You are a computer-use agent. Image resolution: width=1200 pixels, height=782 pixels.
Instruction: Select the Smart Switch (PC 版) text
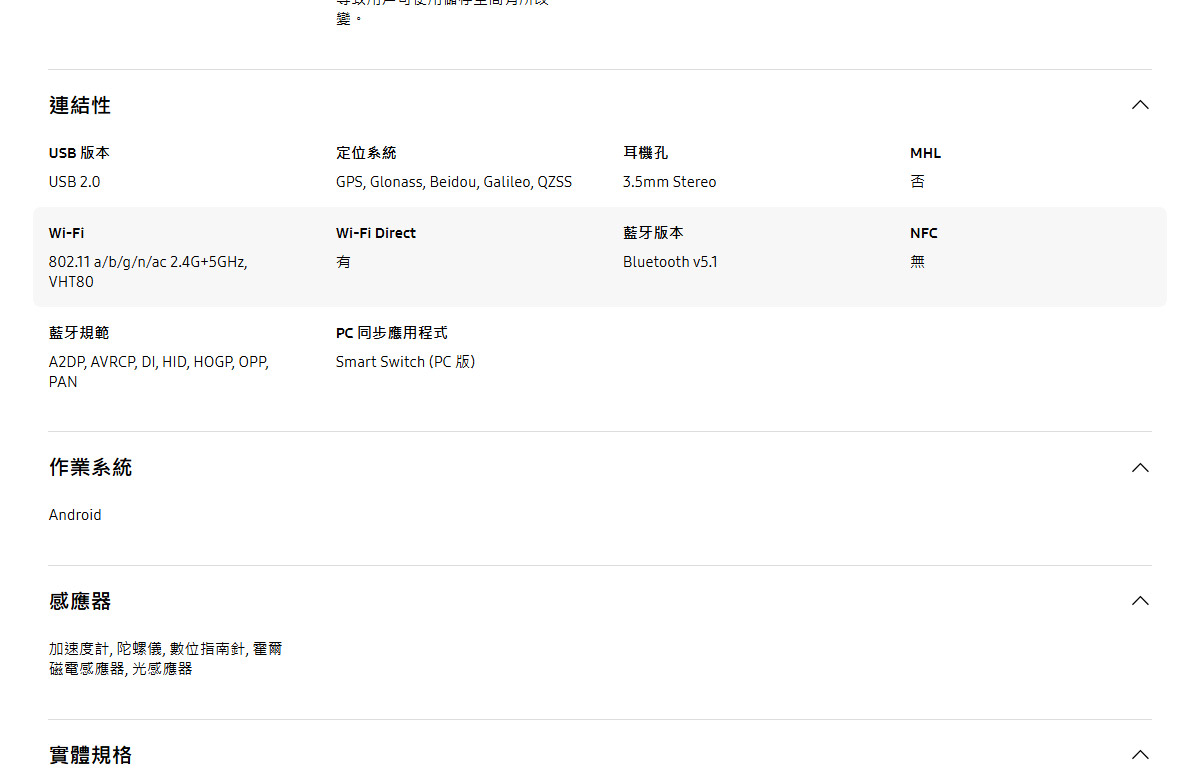(x=405, y=362)
